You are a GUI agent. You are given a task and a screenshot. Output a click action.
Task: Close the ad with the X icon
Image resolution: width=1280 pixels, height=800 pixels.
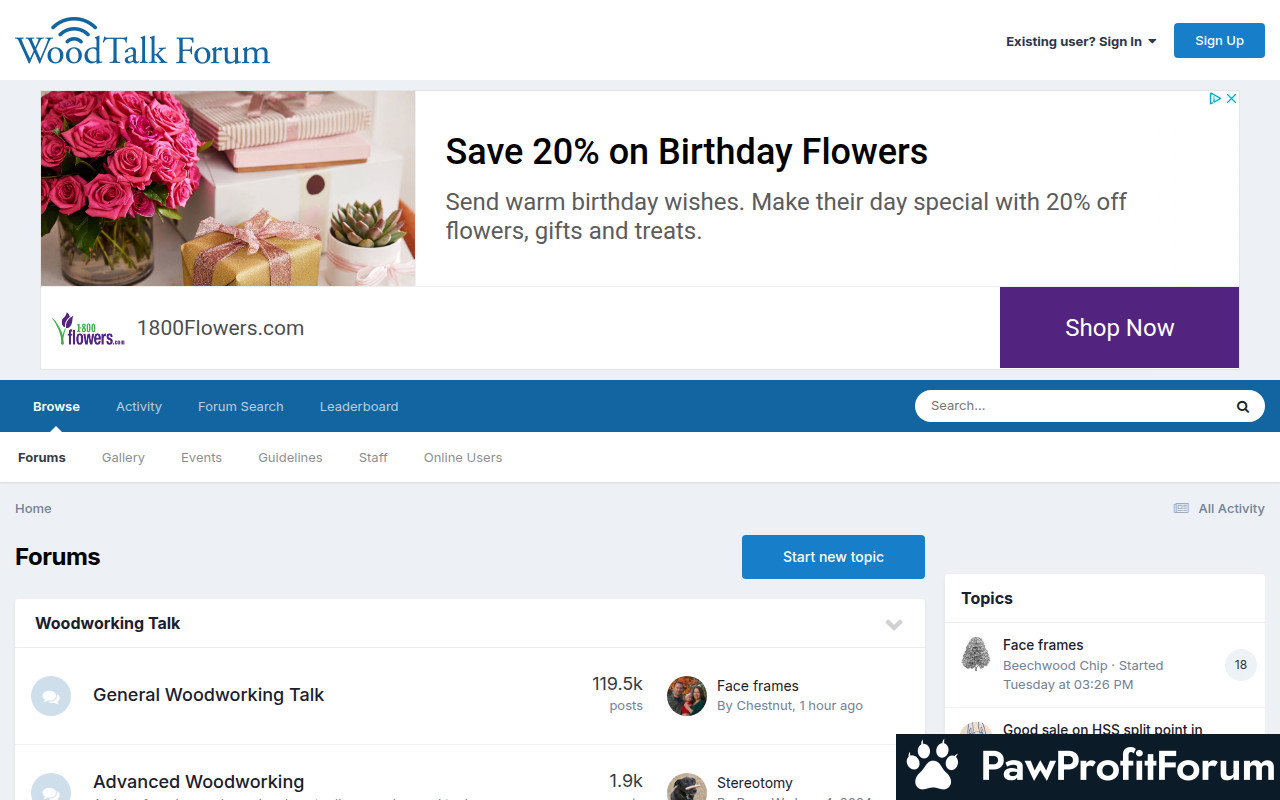click(1232, 99)
